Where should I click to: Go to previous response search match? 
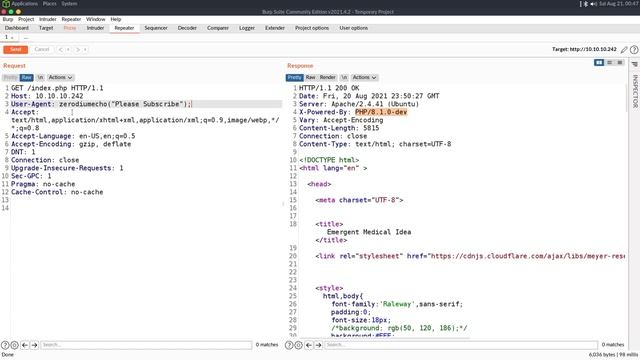[309, 345]
